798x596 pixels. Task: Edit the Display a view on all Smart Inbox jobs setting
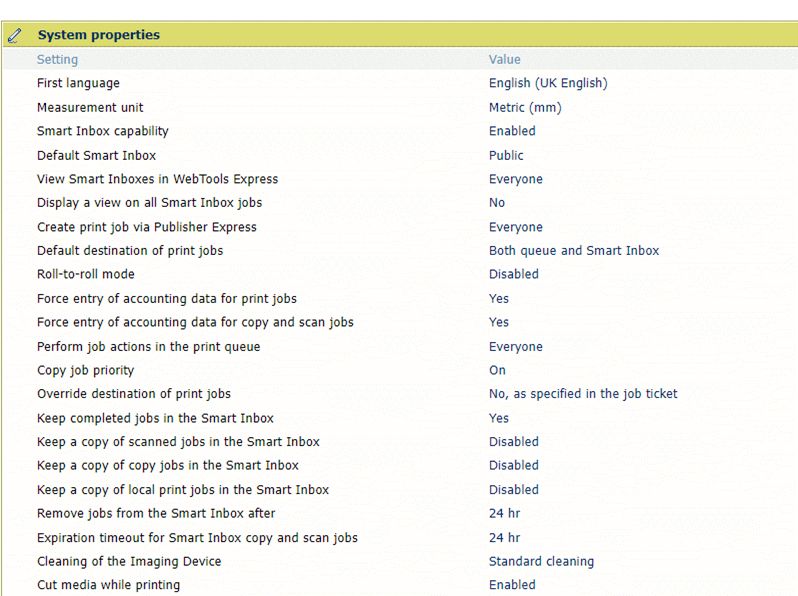(149, 203)
